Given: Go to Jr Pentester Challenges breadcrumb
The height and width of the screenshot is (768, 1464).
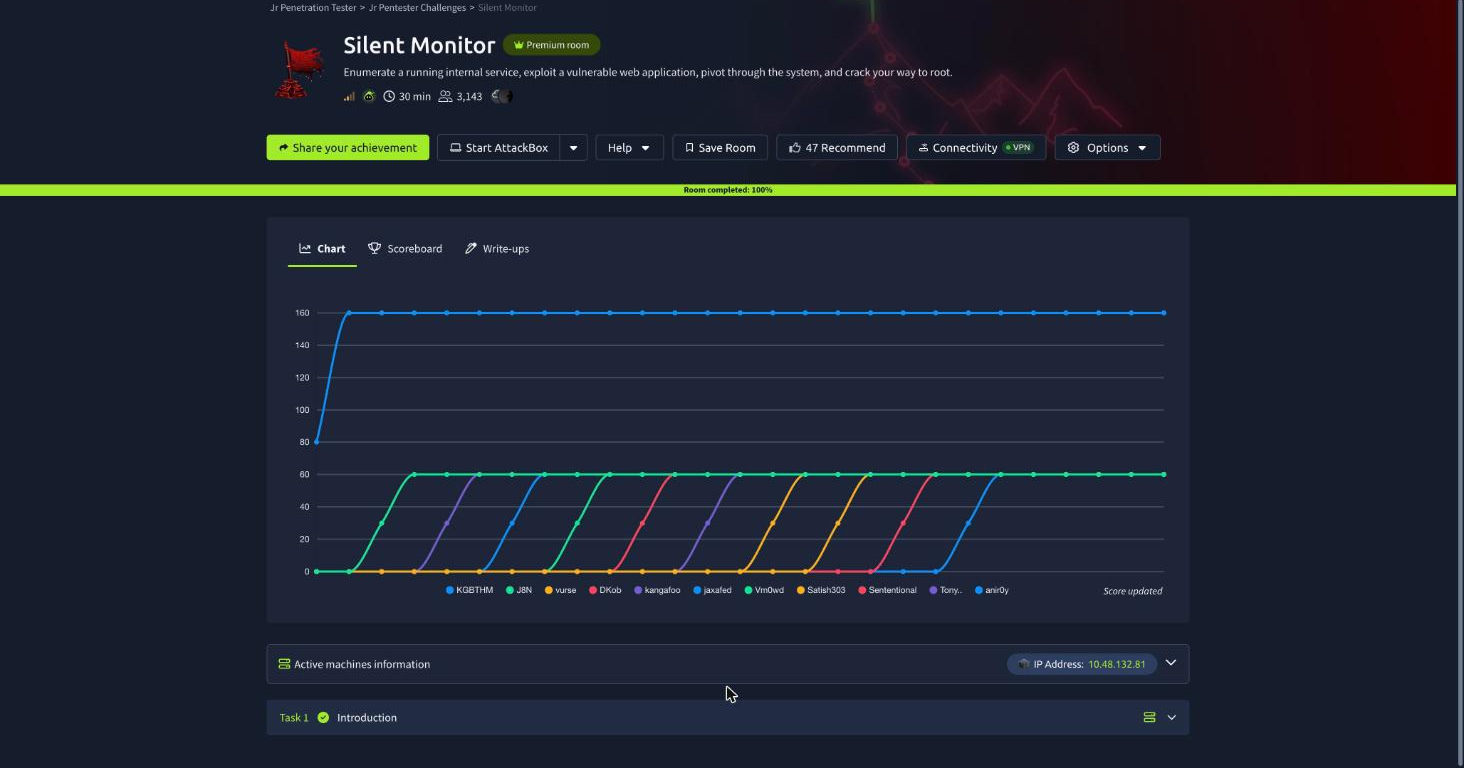Looking at the screenshot, I should point(418,8).
